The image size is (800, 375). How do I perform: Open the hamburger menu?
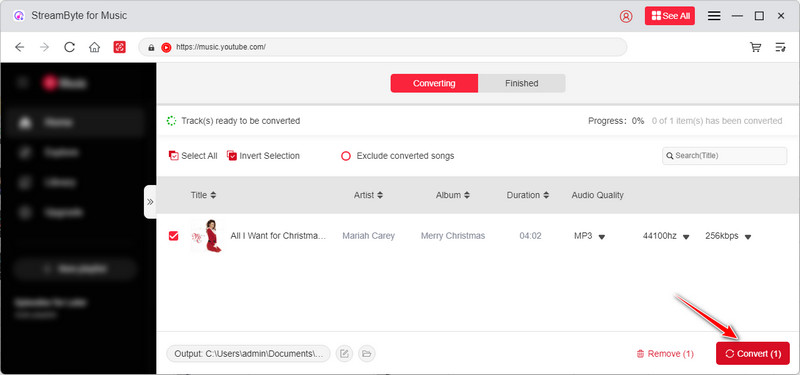714,16
